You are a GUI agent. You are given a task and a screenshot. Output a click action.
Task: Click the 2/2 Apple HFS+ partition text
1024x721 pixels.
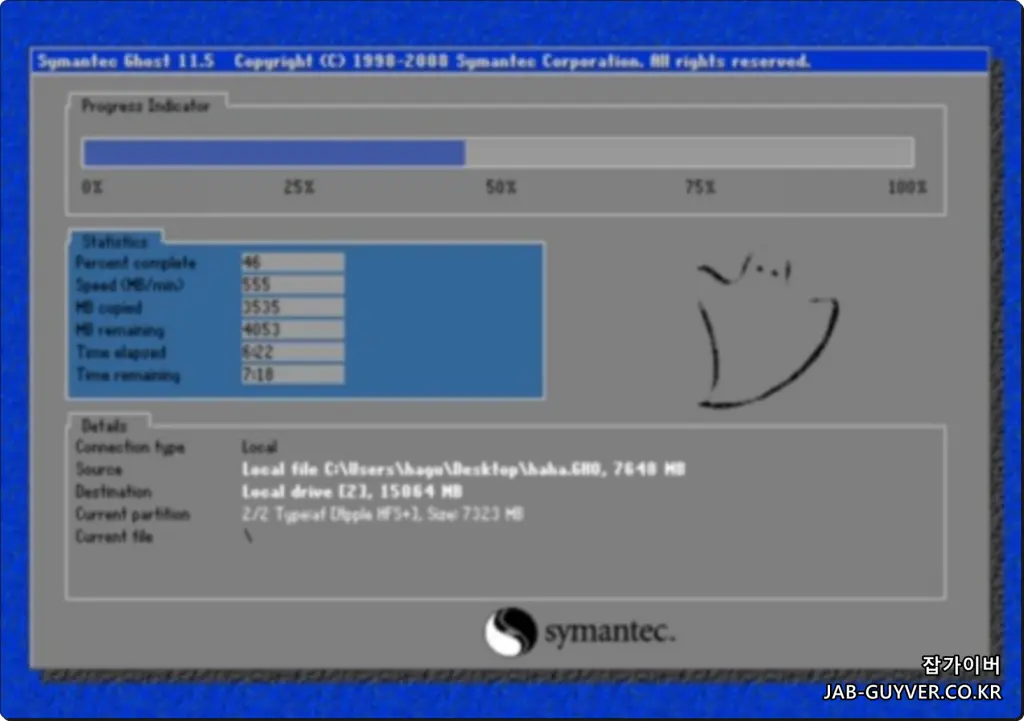click(383, 514)
